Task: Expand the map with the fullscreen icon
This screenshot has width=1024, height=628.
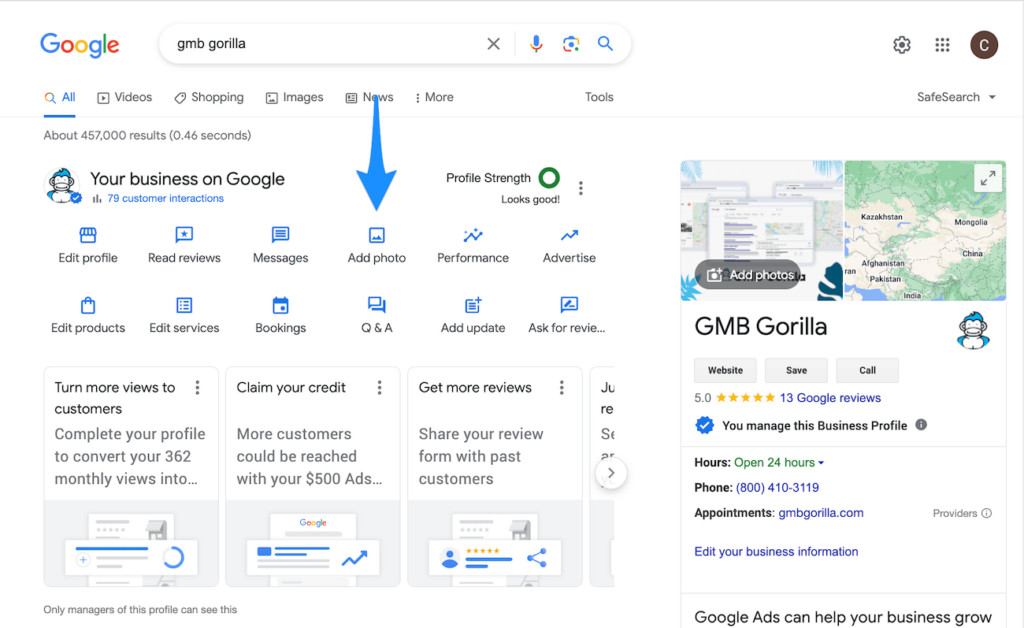Action: click(x=988, y=178)
